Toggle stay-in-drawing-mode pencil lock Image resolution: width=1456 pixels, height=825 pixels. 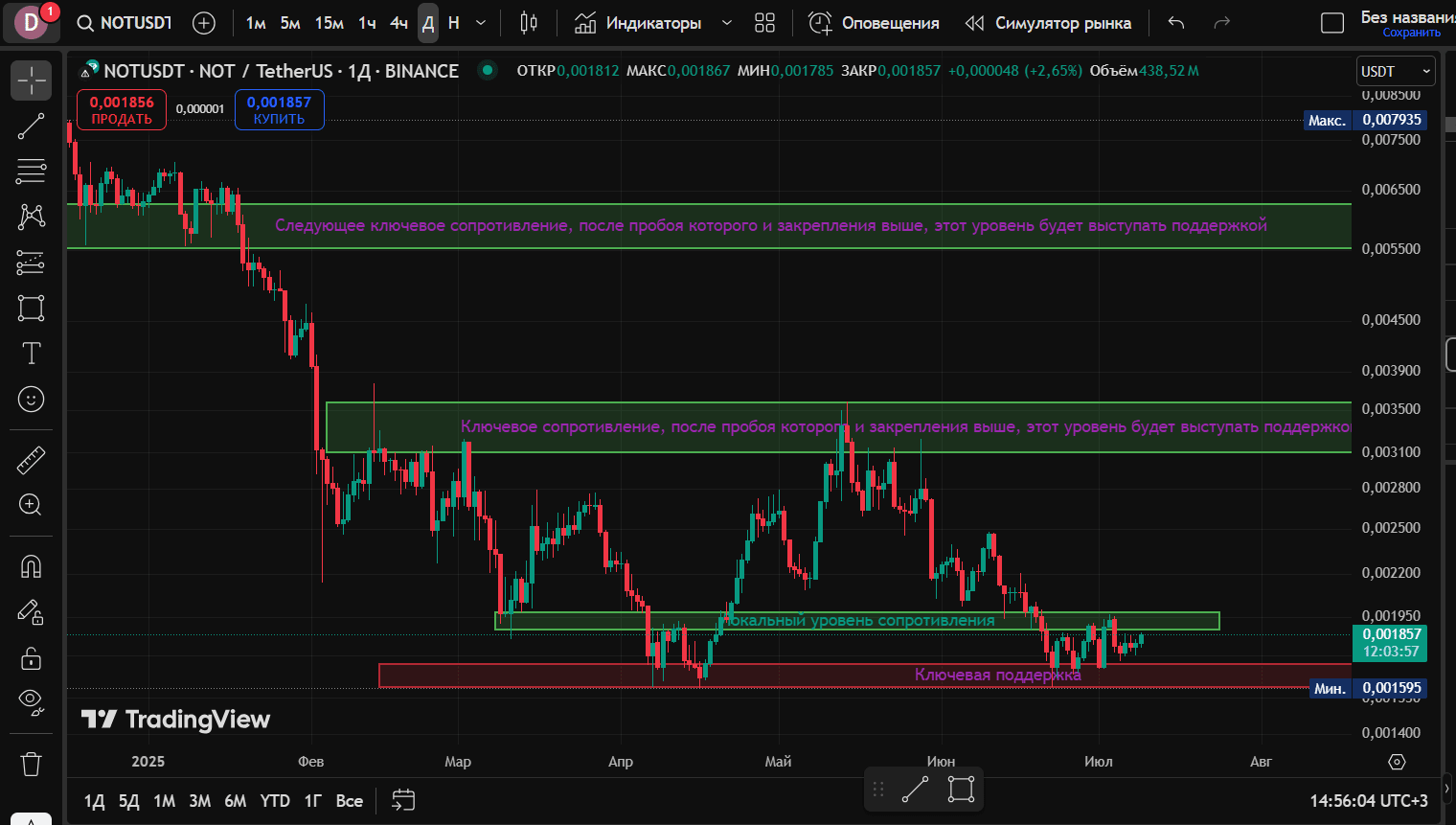31,612
